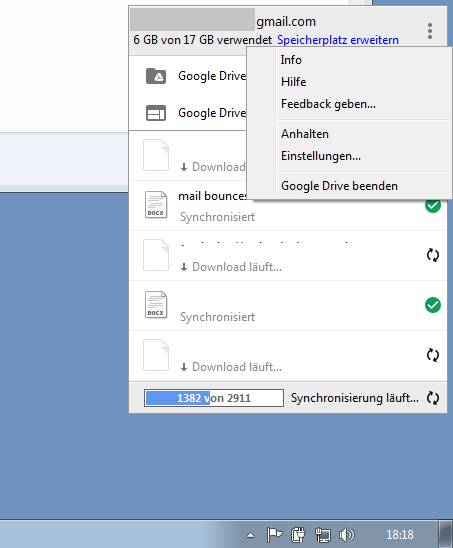Click the taskbar network icon

click(322, 535)
